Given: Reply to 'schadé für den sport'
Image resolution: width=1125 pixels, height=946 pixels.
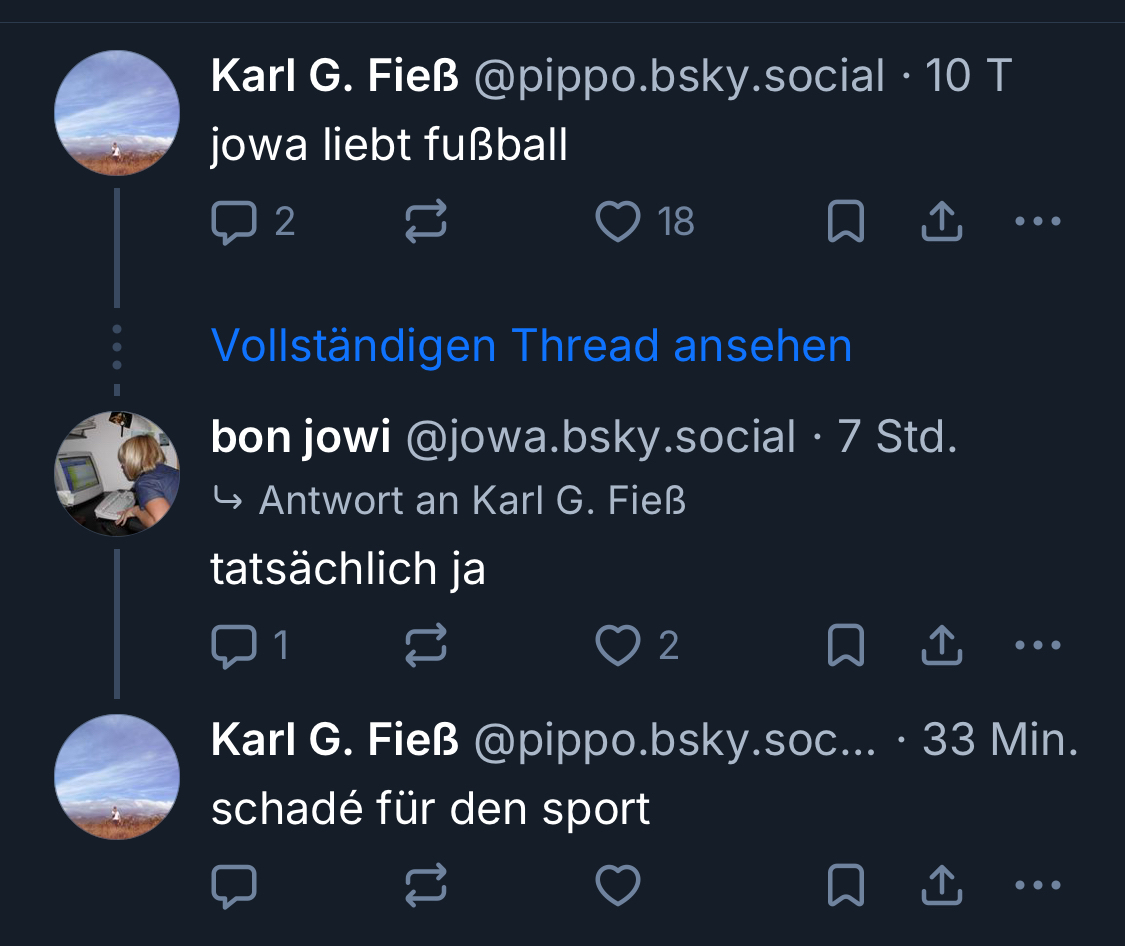Looking at the screenshot, I should [235, 886].
